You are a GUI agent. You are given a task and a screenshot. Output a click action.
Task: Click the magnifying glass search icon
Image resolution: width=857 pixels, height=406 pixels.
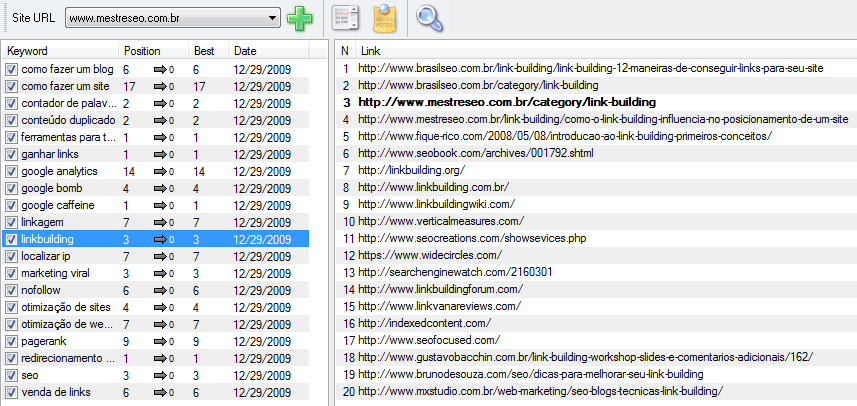(x=430, y=18)
